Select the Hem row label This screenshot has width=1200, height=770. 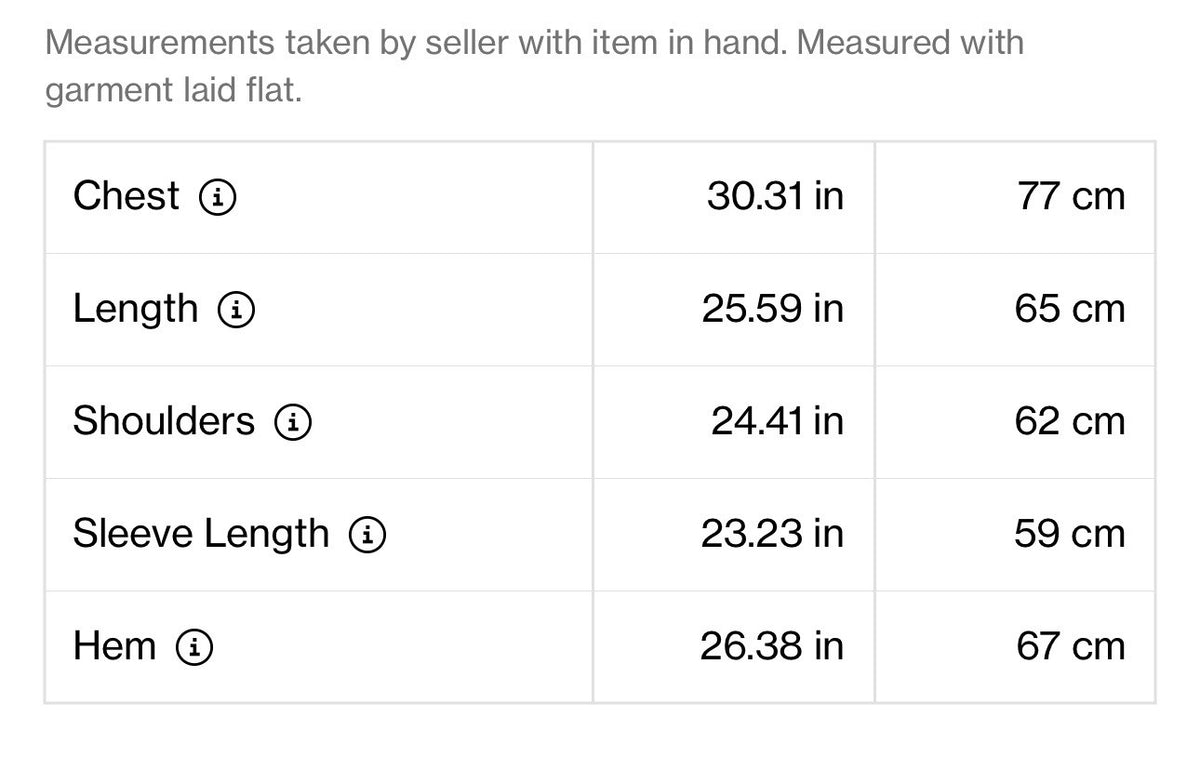(114, 646)
